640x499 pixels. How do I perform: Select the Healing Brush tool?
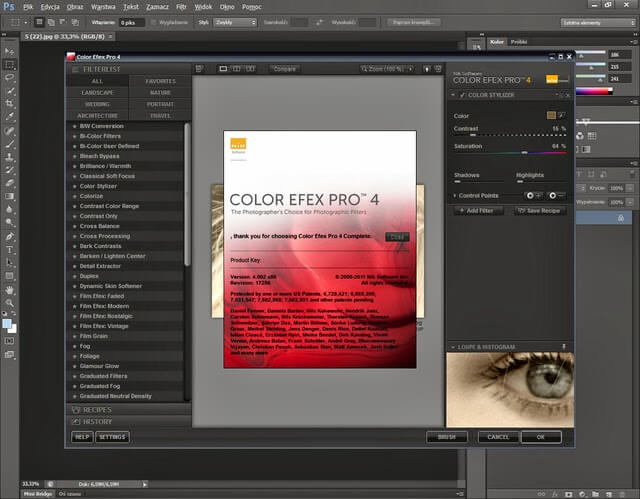pos(9,131)
